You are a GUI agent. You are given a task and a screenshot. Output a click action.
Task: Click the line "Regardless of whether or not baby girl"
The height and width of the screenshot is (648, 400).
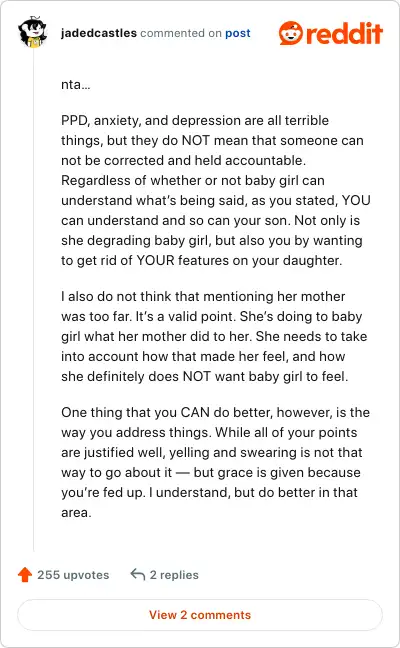pyautogui.click(x=193, y=180)
